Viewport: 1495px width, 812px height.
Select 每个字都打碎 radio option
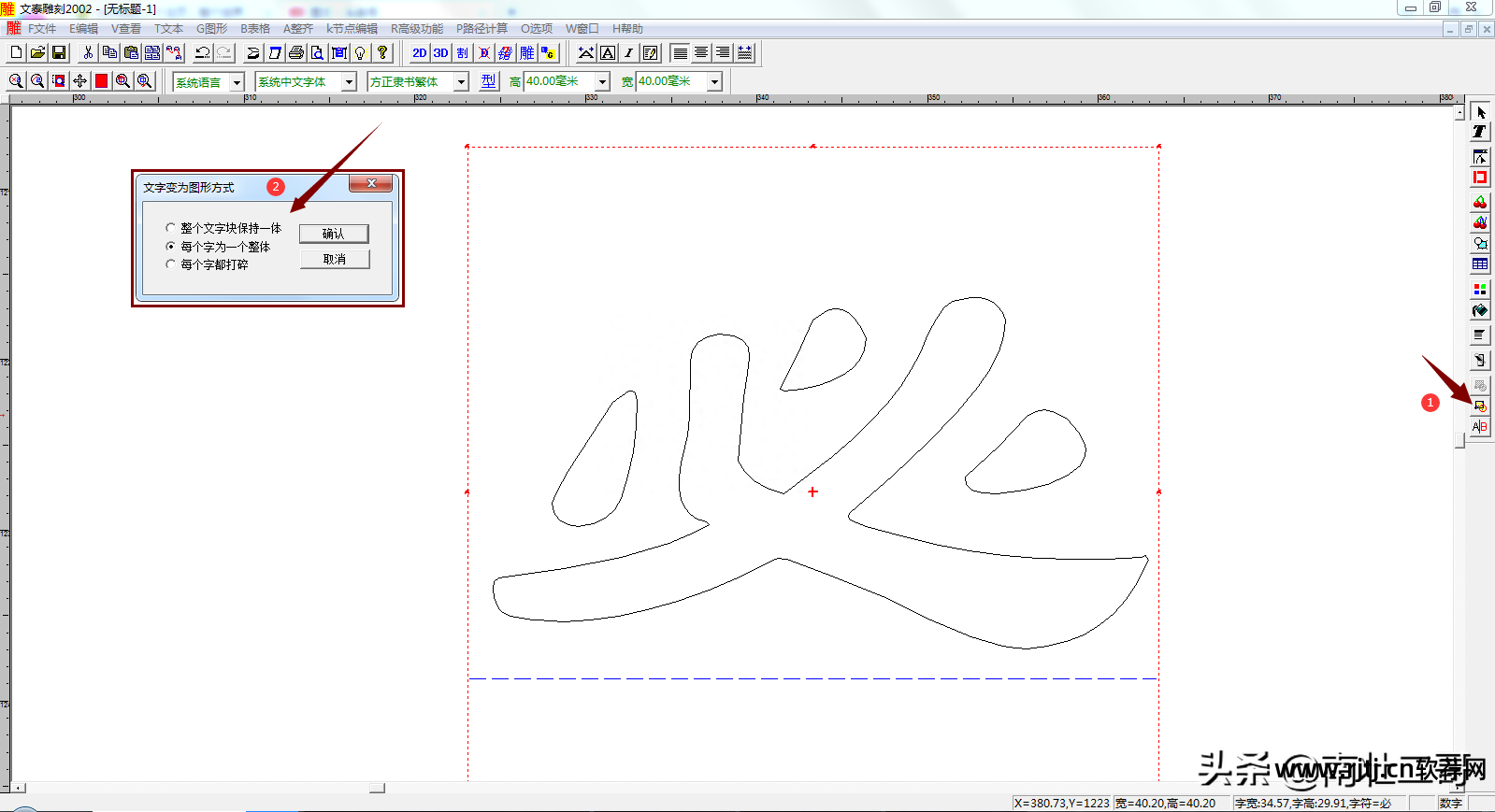[x=170, y=264]
